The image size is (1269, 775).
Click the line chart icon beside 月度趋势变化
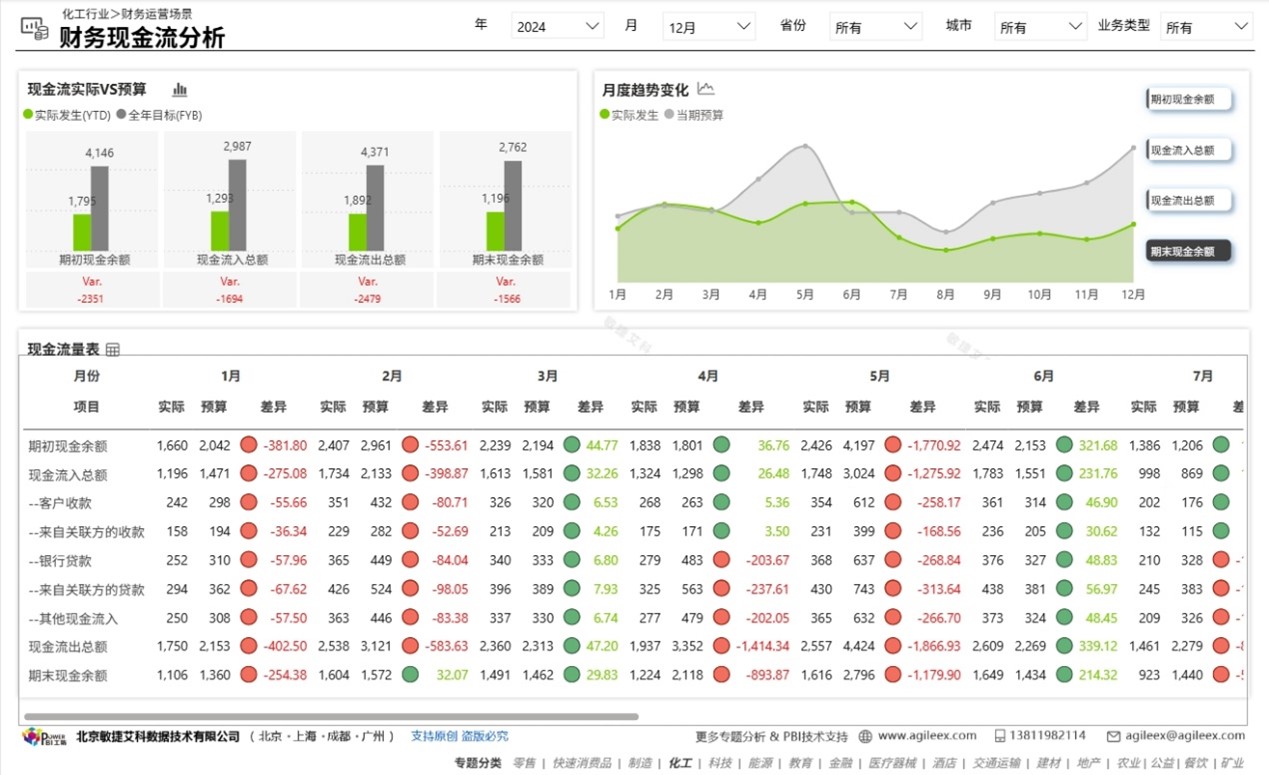tap(706, 89)
